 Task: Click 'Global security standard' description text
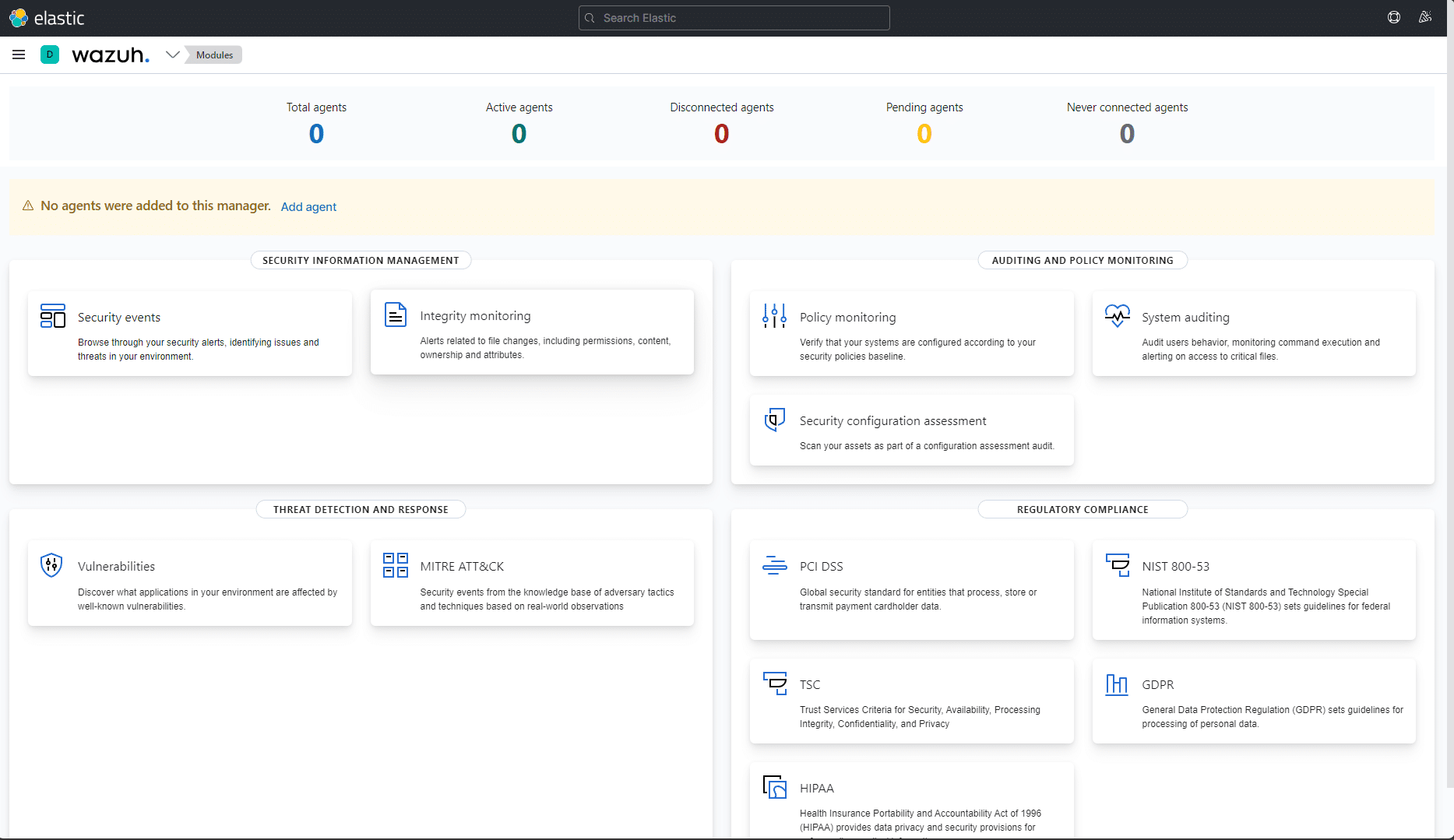pyautogui.click(x=918, y=599)
